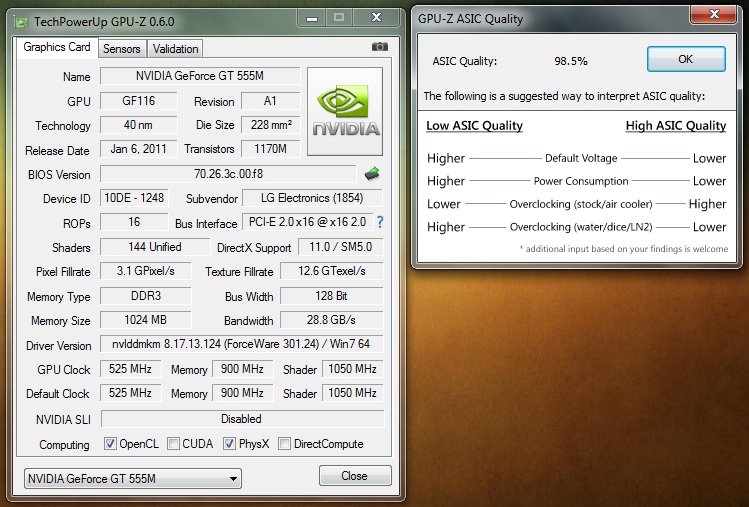The width and height of the screenshot is (749, 507).
Task: Click the Default Voltage label
Action: click(581, 158)
